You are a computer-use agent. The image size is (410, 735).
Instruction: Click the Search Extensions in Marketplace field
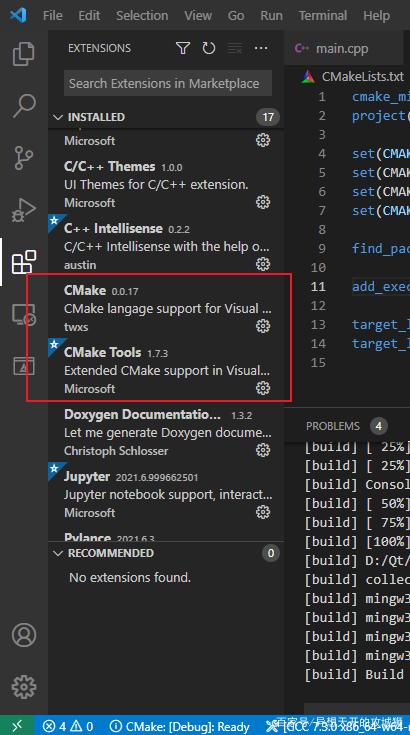tap(168, 83)
